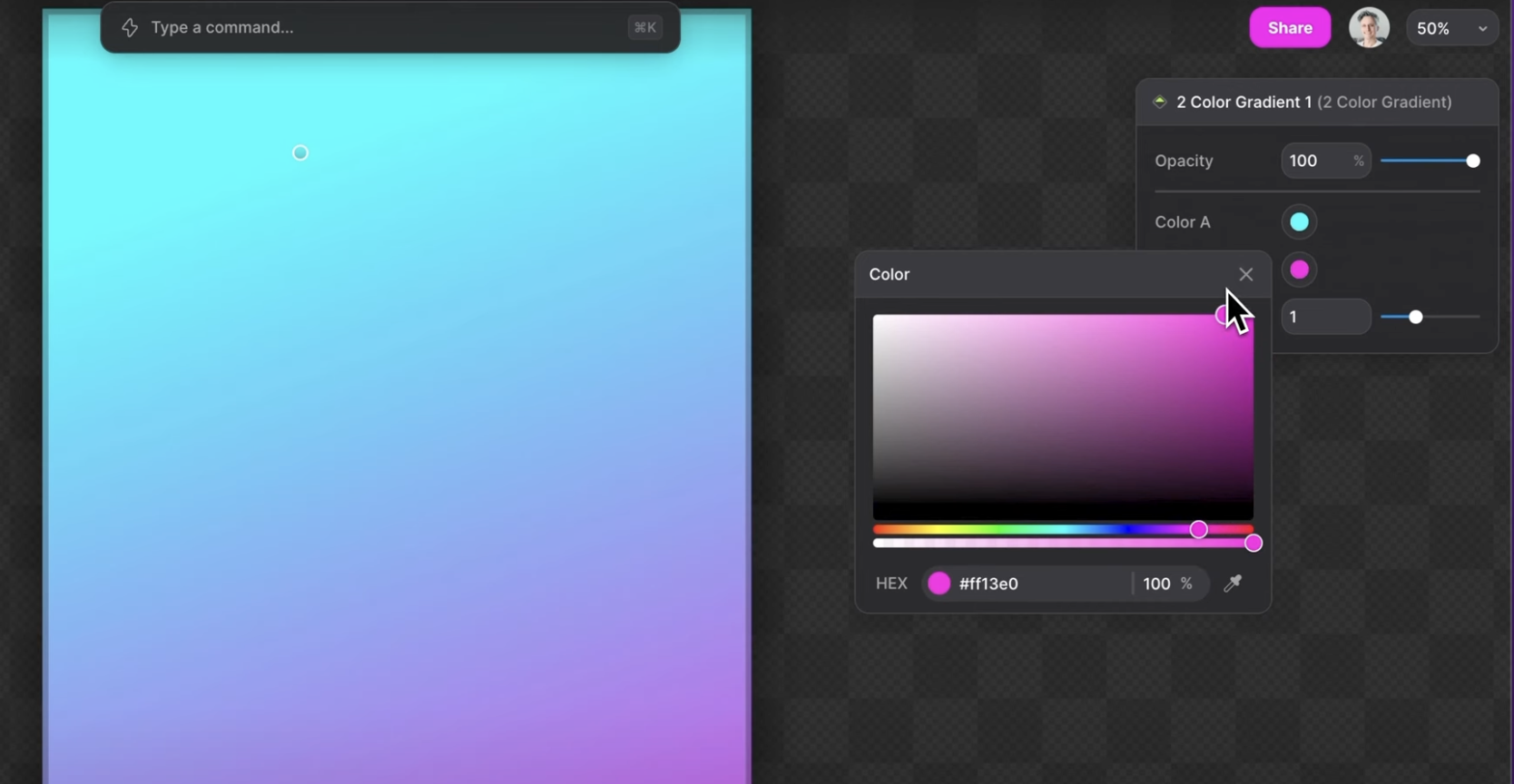Click the Opacity slider handle
1514x784 pixels.
[x=1472, y=161]
